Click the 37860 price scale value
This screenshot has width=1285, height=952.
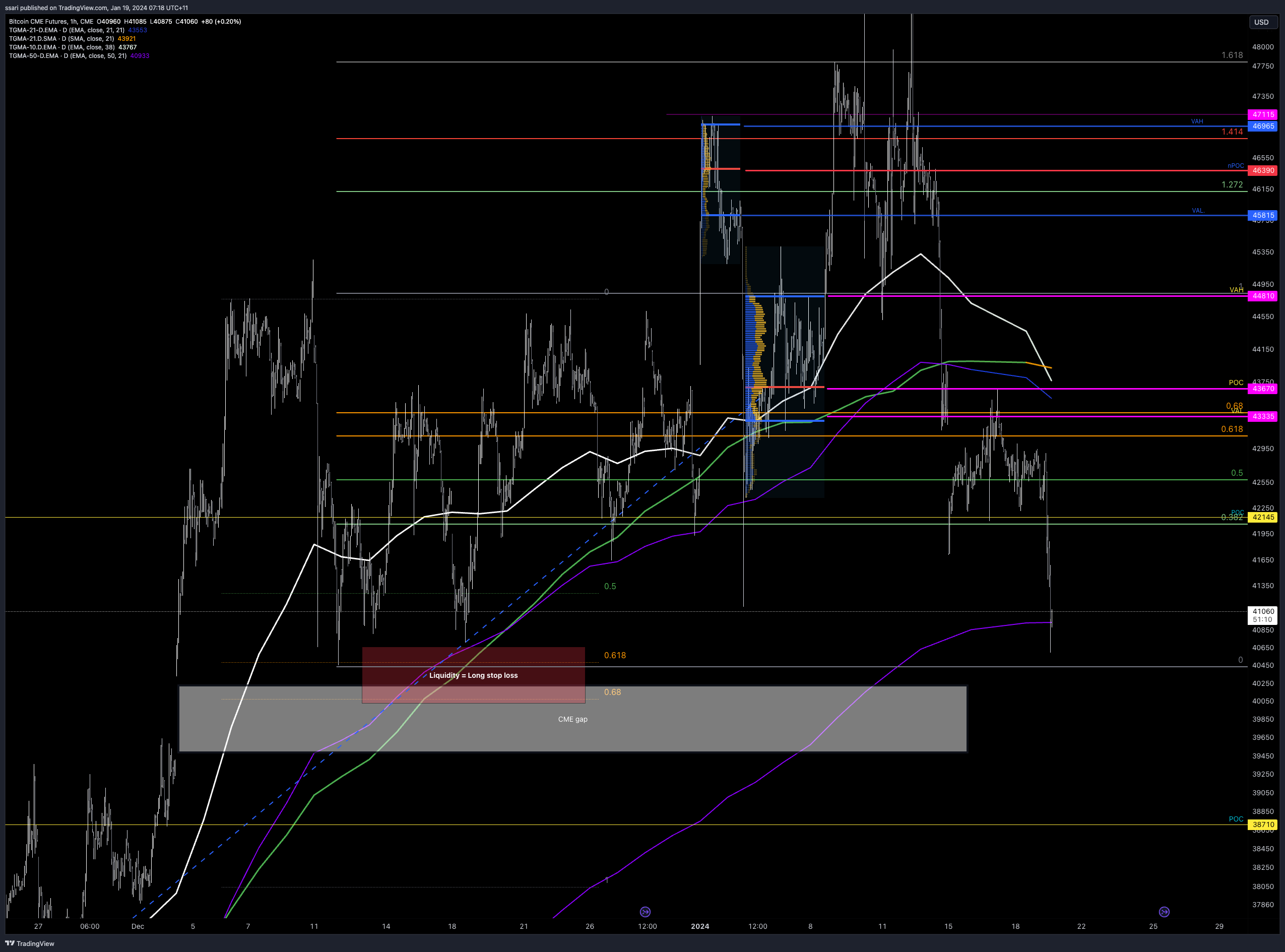pyautogui.click(x=1263, y=905)
